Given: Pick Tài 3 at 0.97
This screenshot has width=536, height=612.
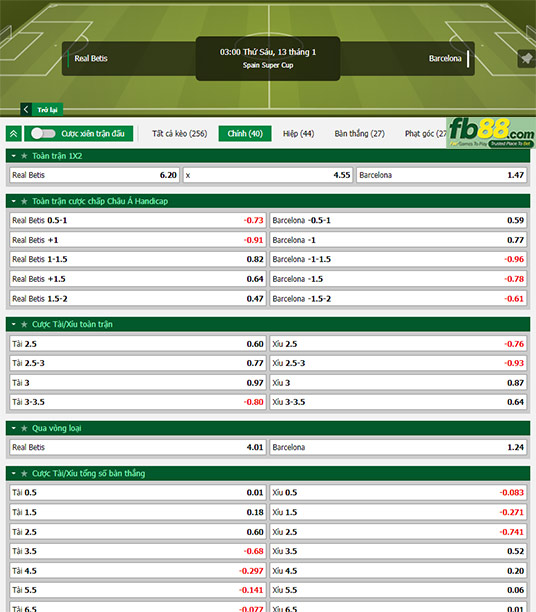Looking at the screenshot, I should pyautogui.click(x=138, y=382).
